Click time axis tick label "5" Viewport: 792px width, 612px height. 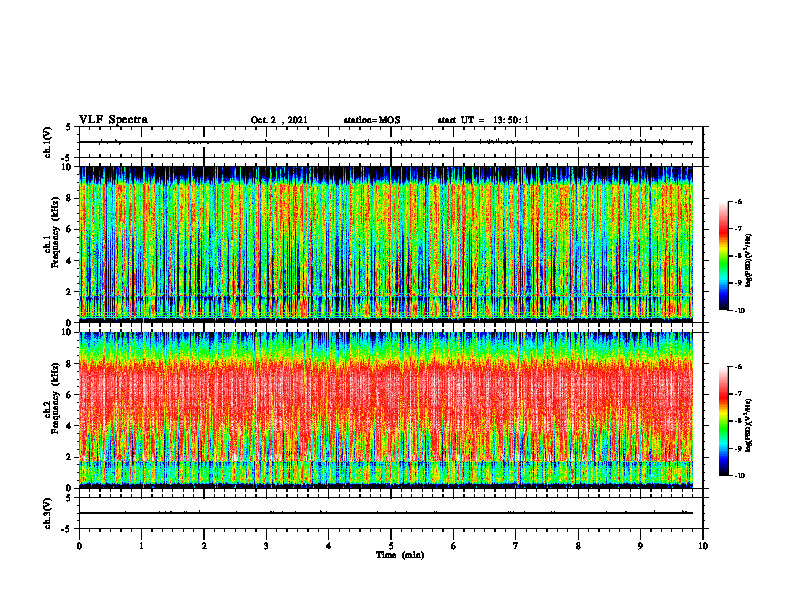pos(391,546)
